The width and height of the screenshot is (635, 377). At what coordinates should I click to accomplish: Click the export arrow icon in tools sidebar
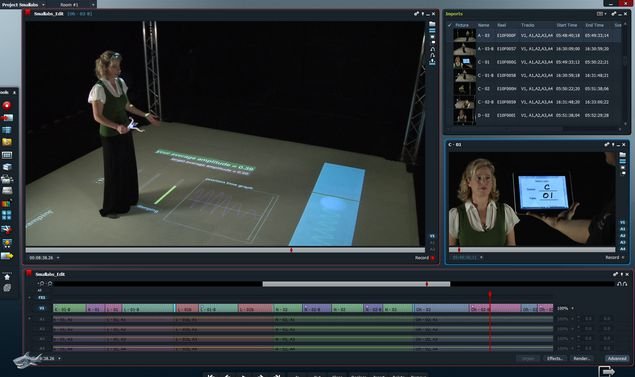click(7, 256)
